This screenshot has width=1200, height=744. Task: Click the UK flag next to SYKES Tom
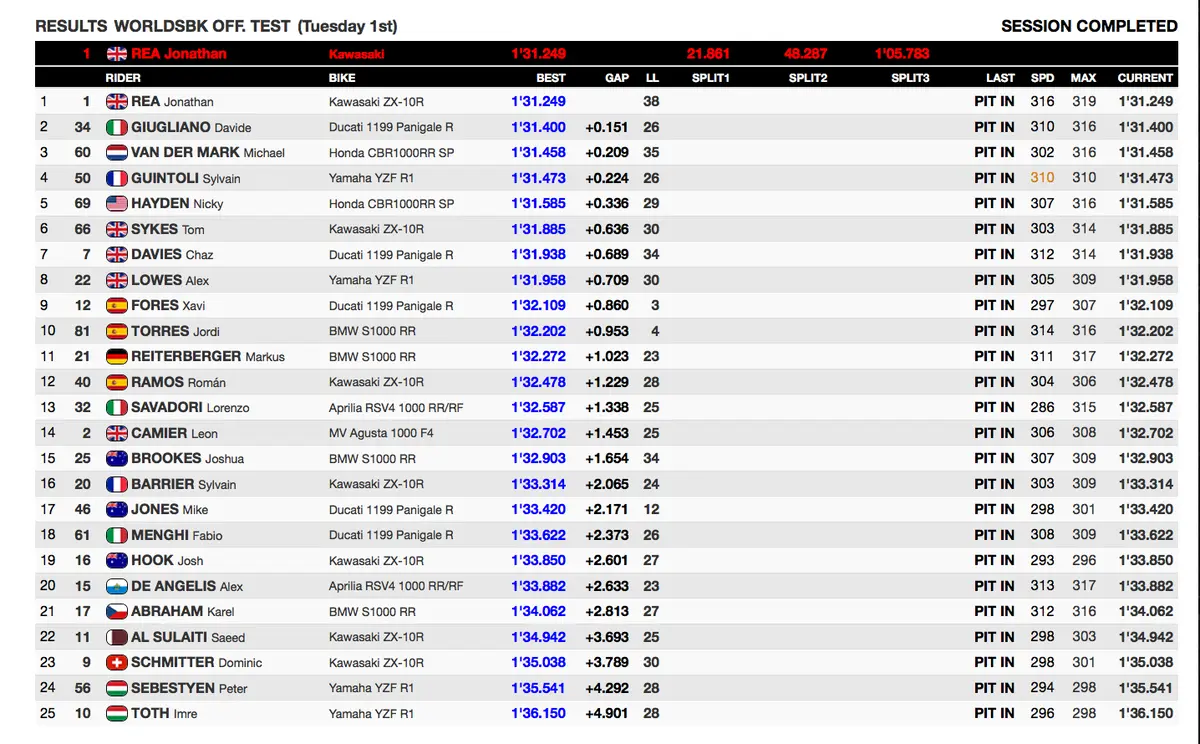click(117, 229)
